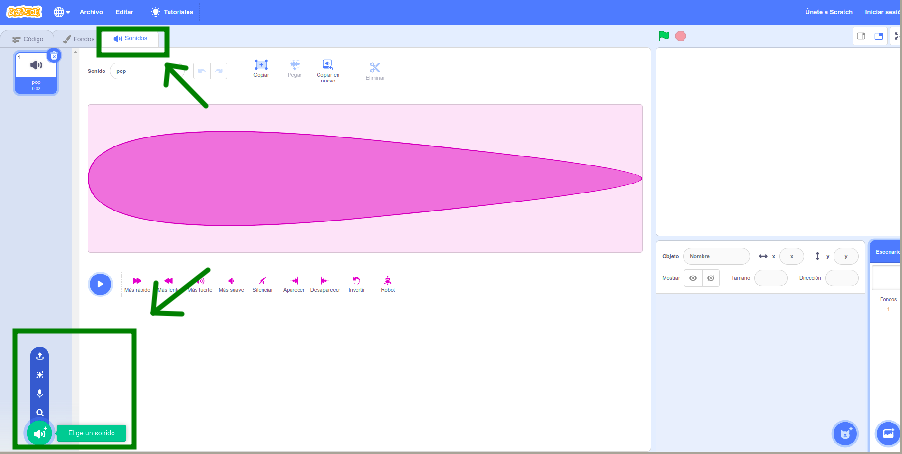The height and width of the screenshot is (454, 902).
Task: Apply the Más fuerte effect
Action: (x=200, y=284)
